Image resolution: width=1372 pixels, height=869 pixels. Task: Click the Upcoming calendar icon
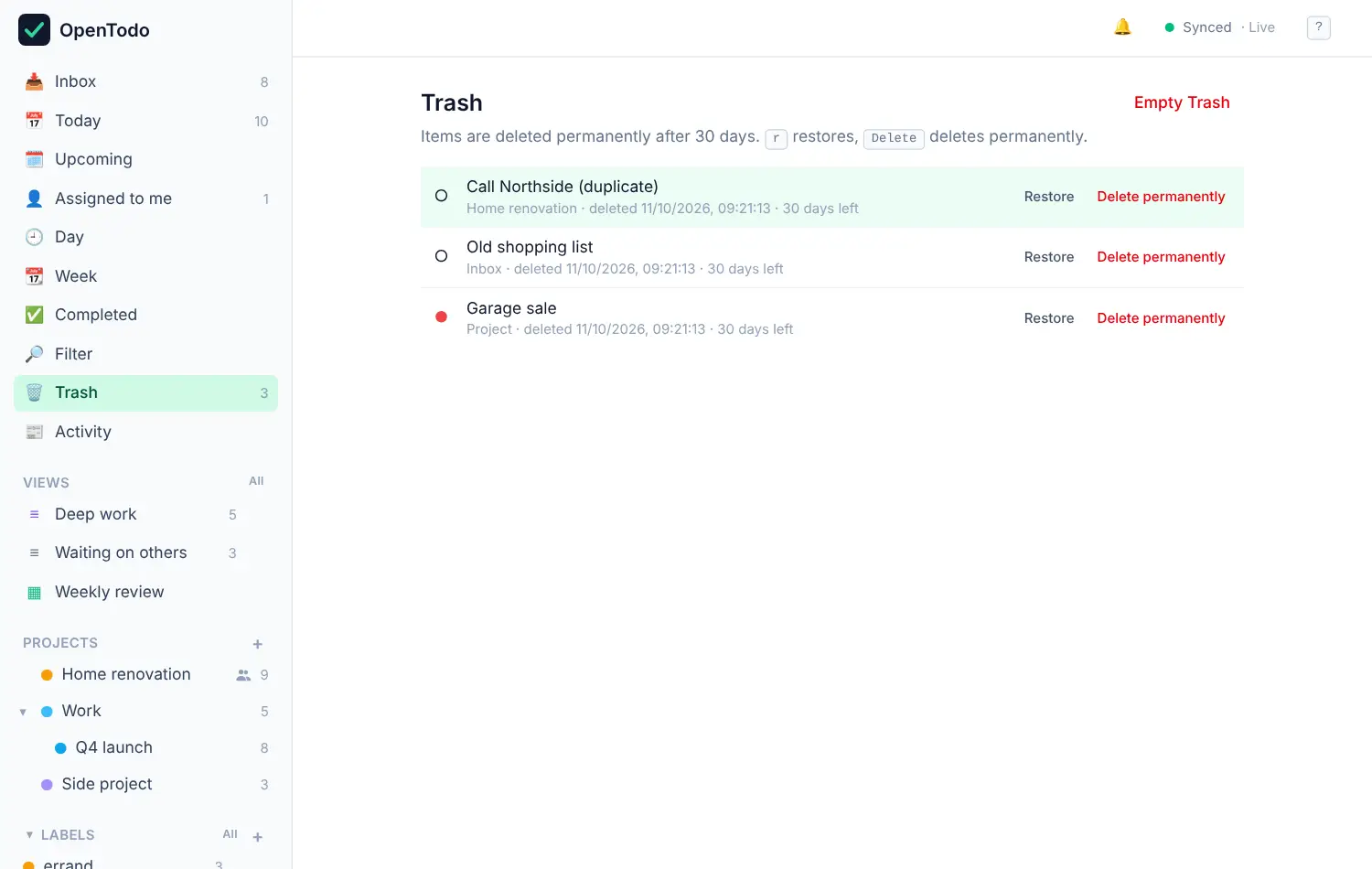tap(34, 159)
